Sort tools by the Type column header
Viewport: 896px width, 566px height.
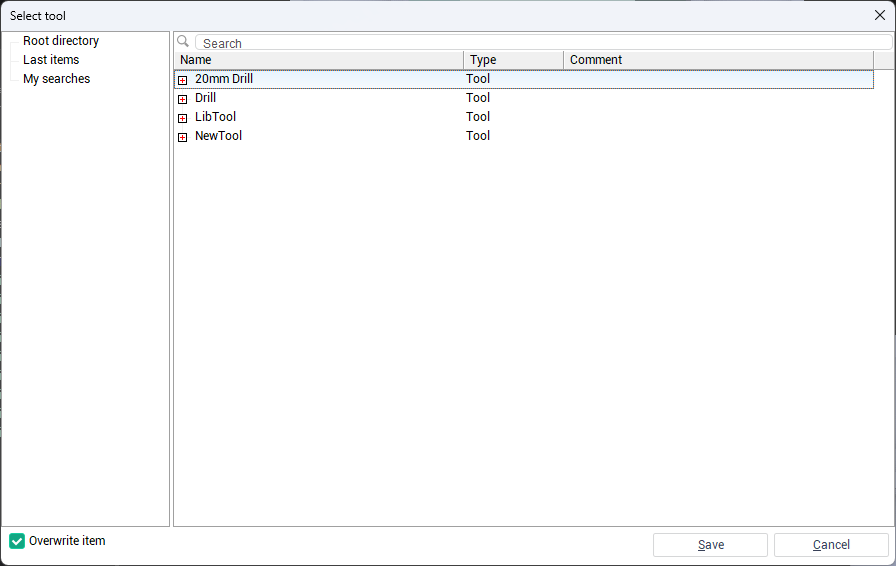[512, 60]
